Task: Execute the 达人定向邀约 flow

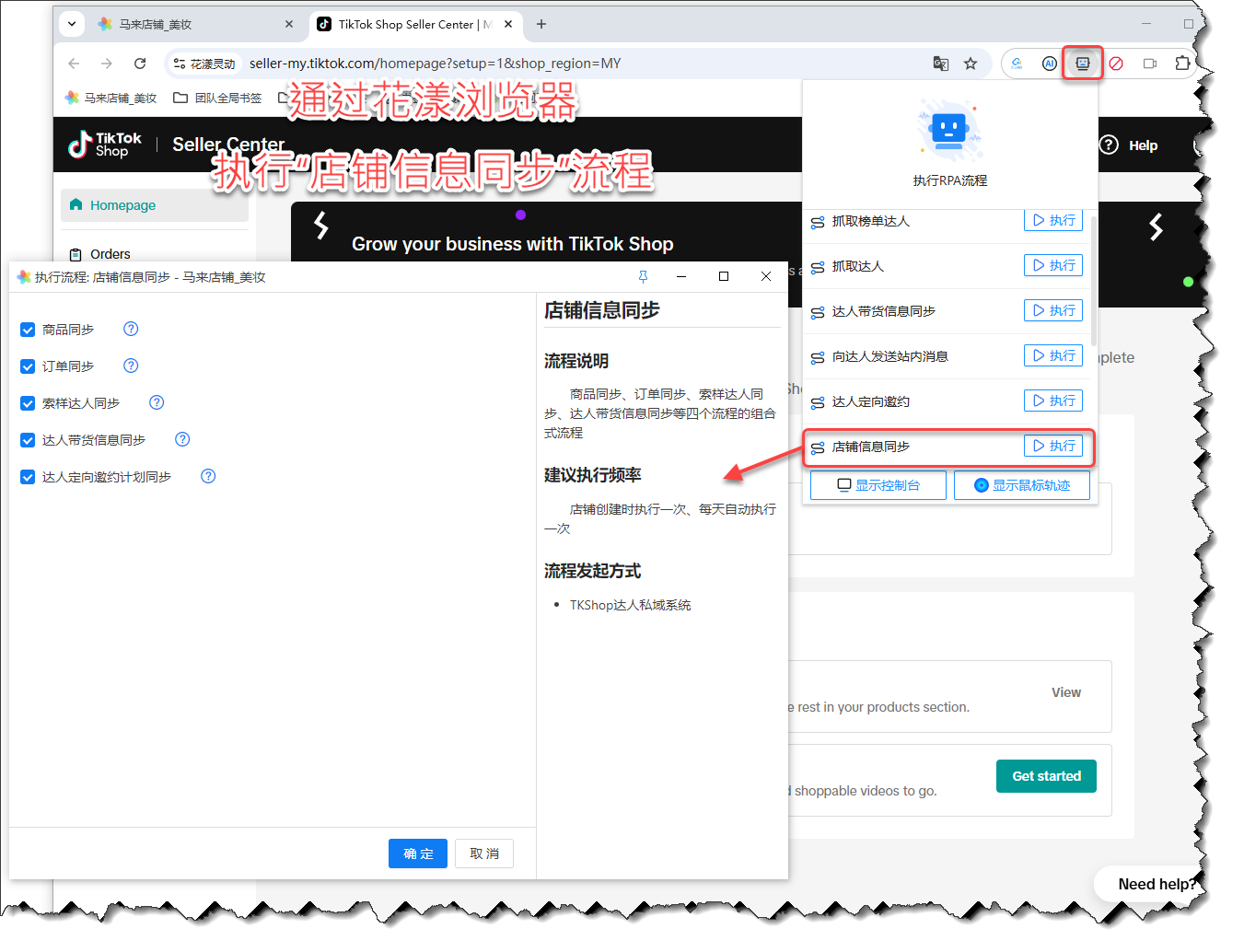Action: point(1053,401)
